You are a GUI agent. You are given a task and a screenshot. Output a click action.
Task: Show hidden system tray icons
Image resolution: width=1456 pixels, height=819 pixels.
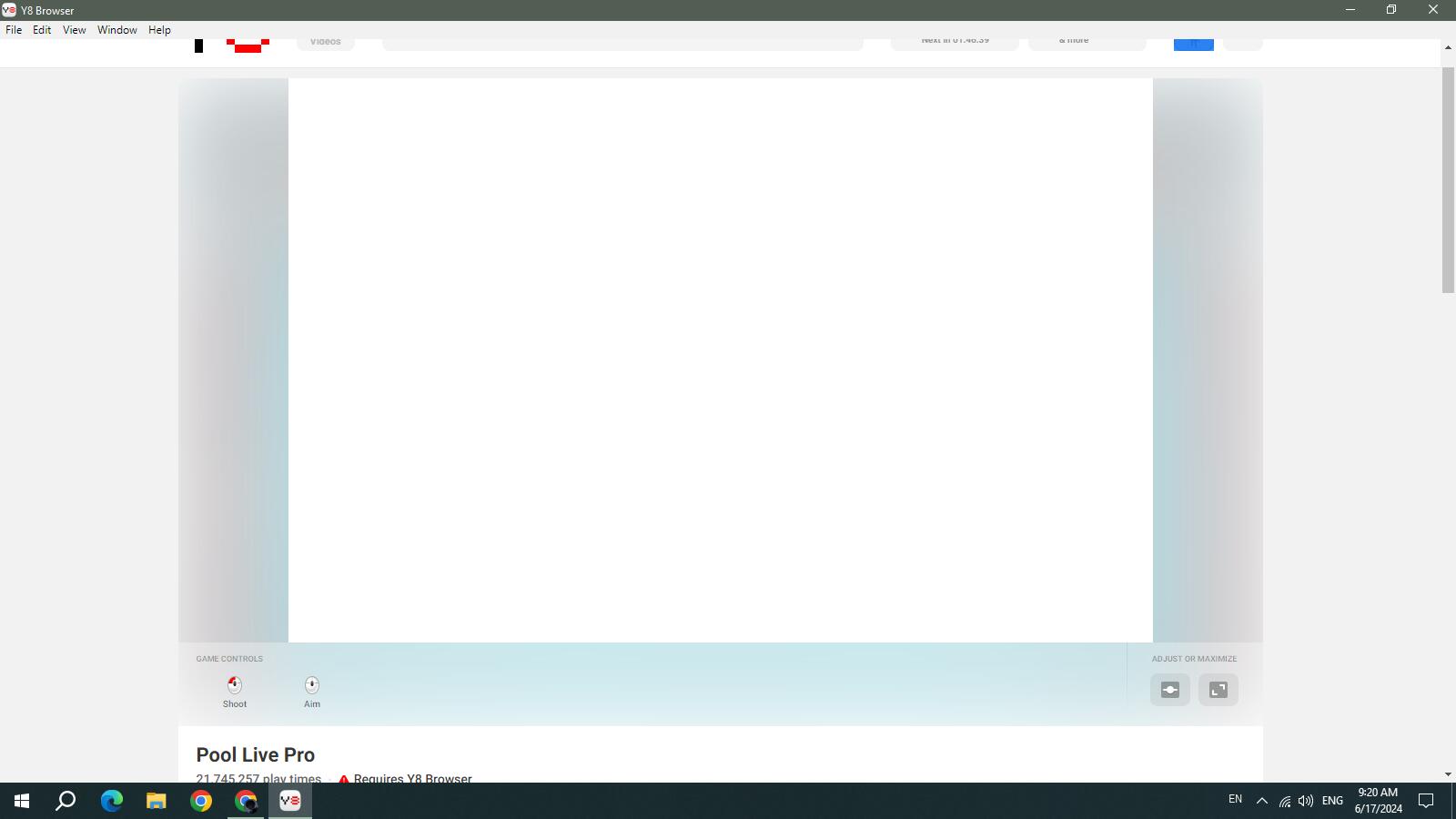(x=1261, y=801)
